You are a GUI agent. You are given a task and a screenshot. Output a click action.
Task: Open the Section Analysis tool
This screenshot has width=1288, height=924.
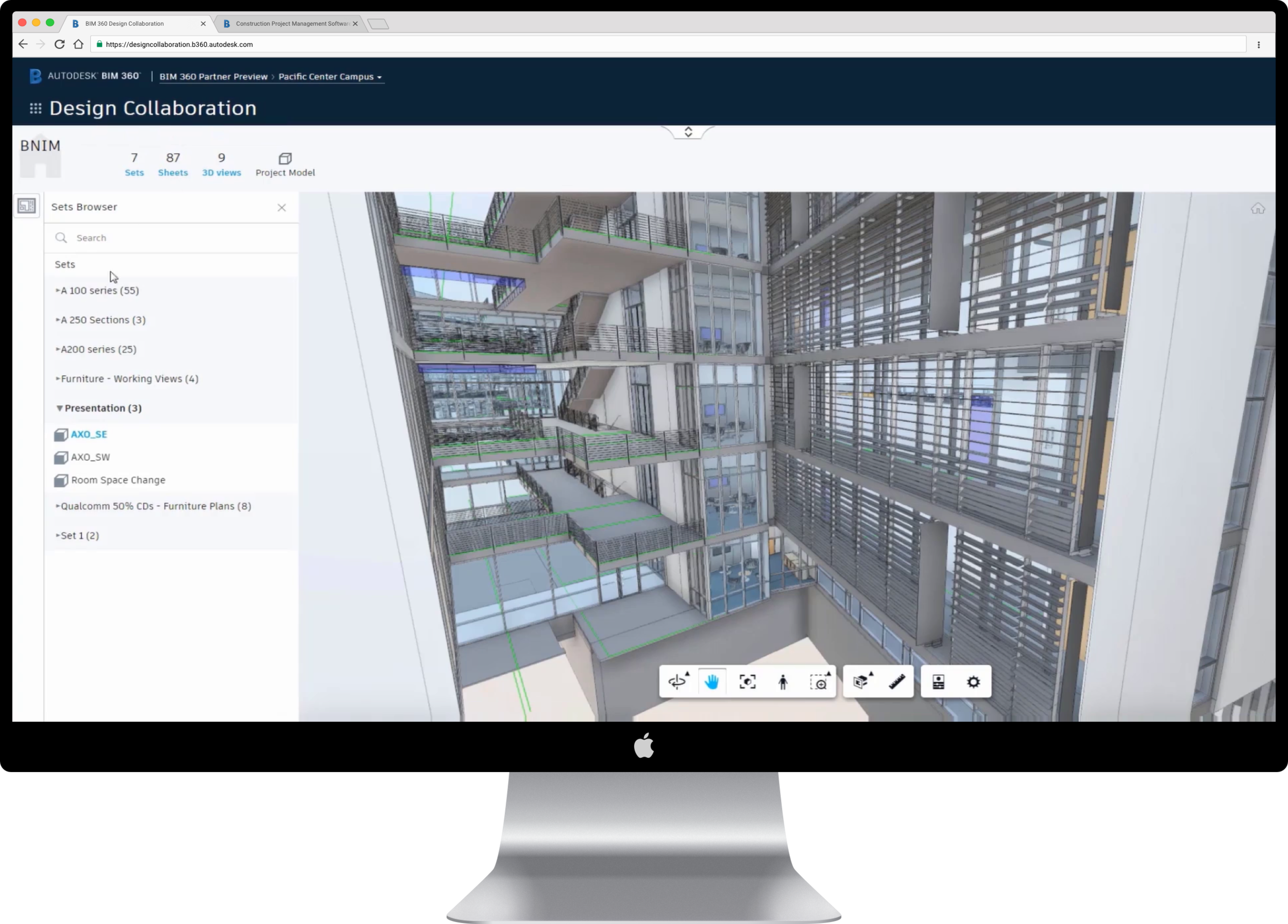(862, 681)
